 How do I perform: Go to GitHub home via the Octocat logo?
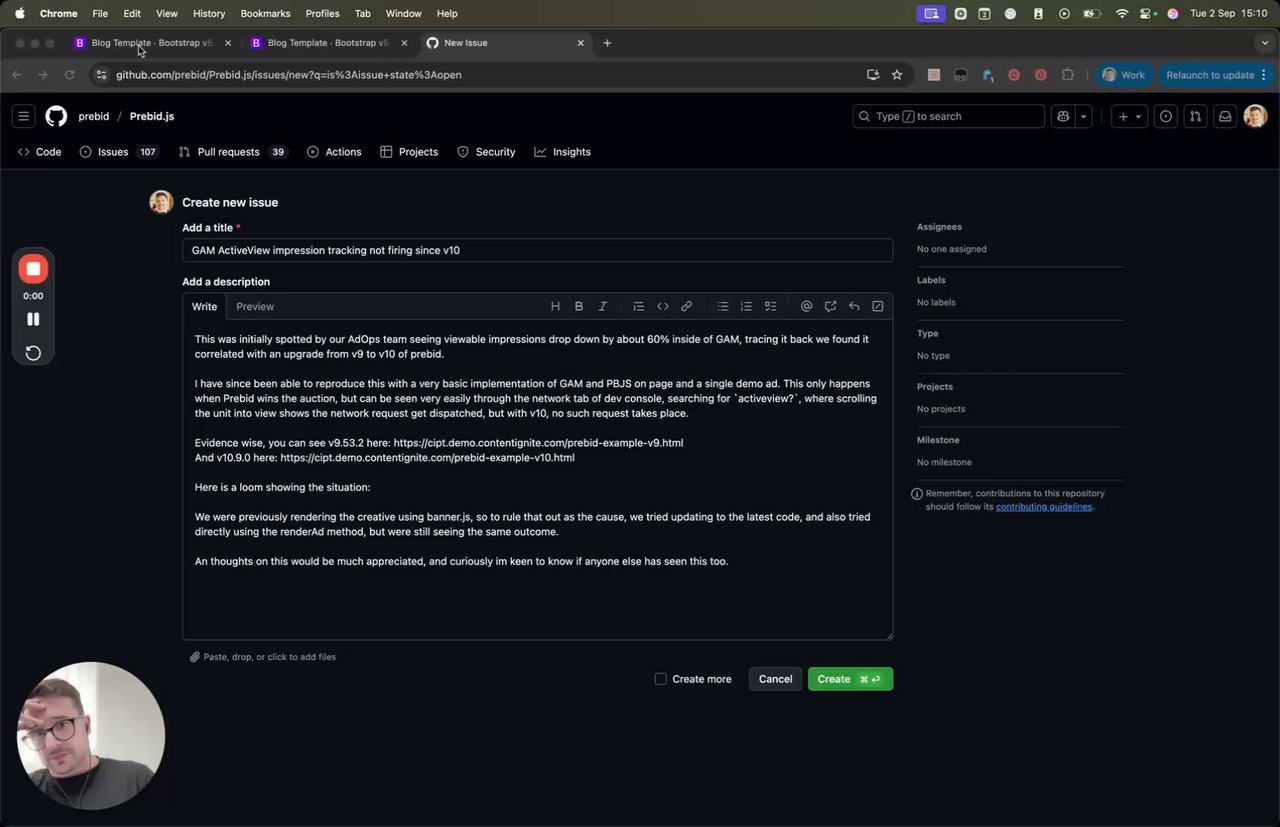(x=56, y=116)
